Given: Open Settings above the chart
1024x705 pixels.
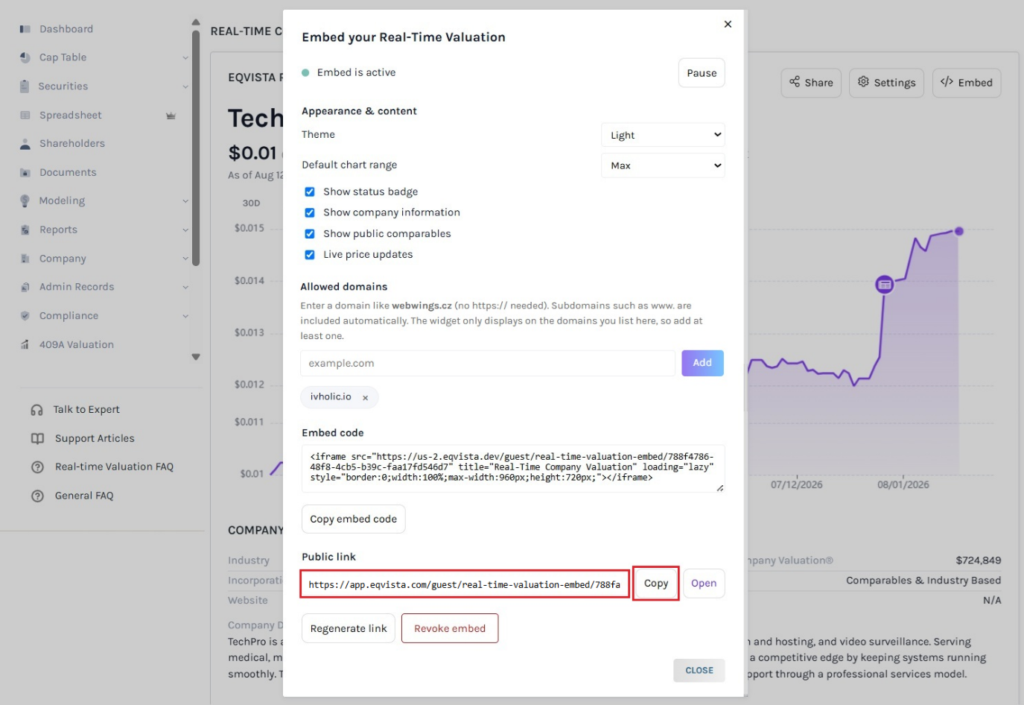Looking at the screenshot, I should coord(886,83).
